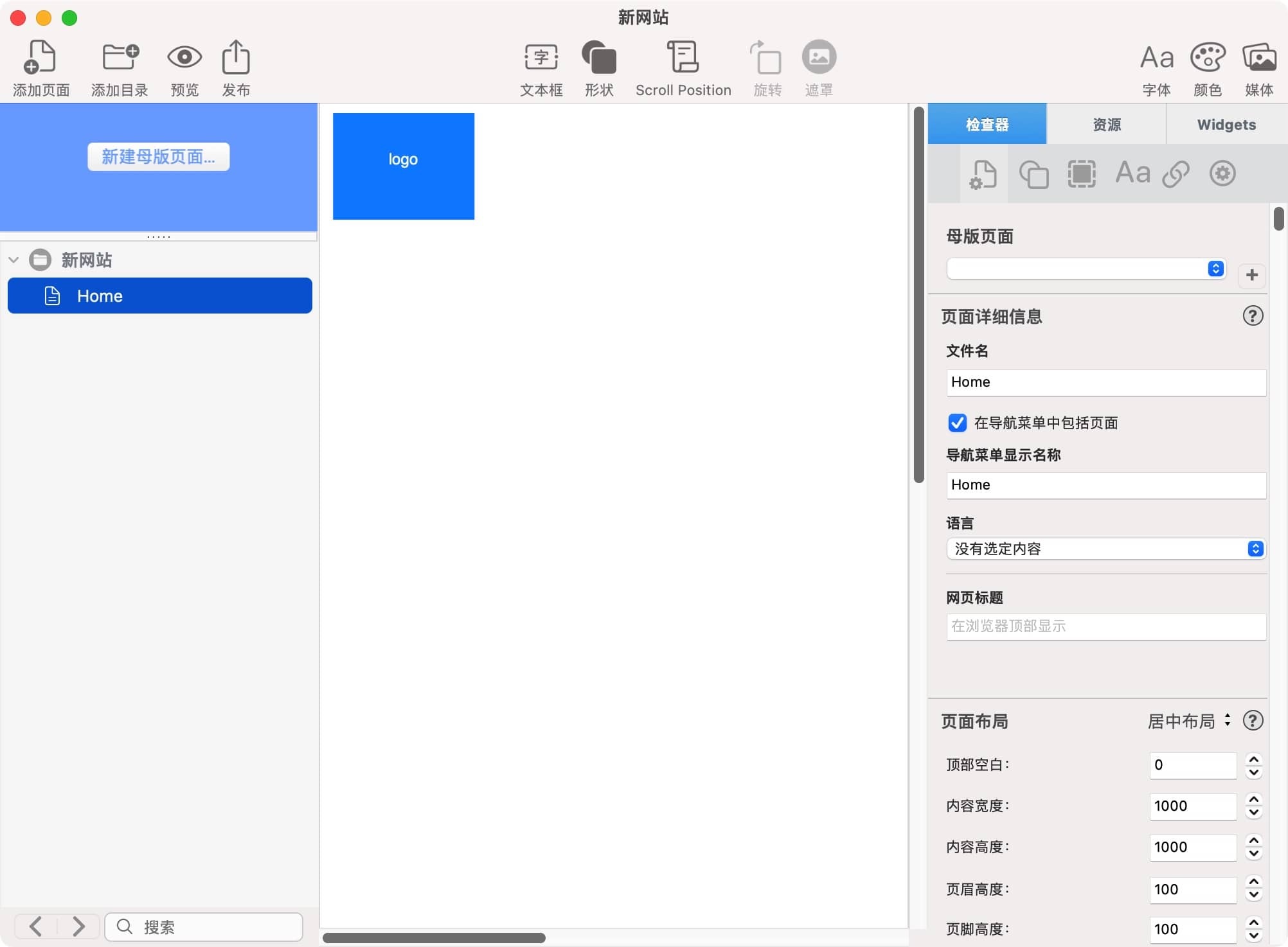Click the 顶部空白 value field
Viewport: 1288px width, 947px height.
[x=1193, y=765]
